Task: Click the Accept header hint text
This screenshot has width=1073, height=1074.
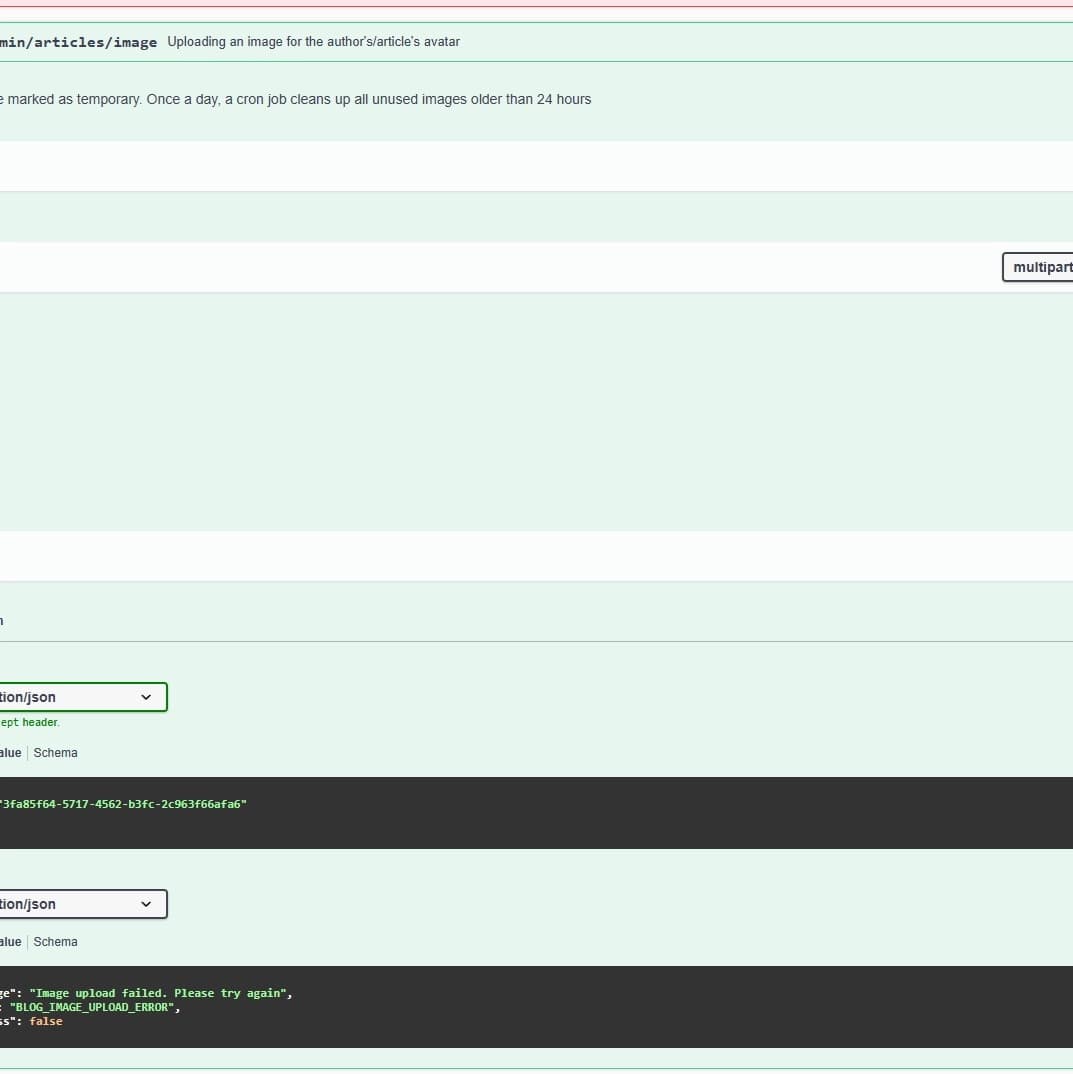Action: point(30,722)
